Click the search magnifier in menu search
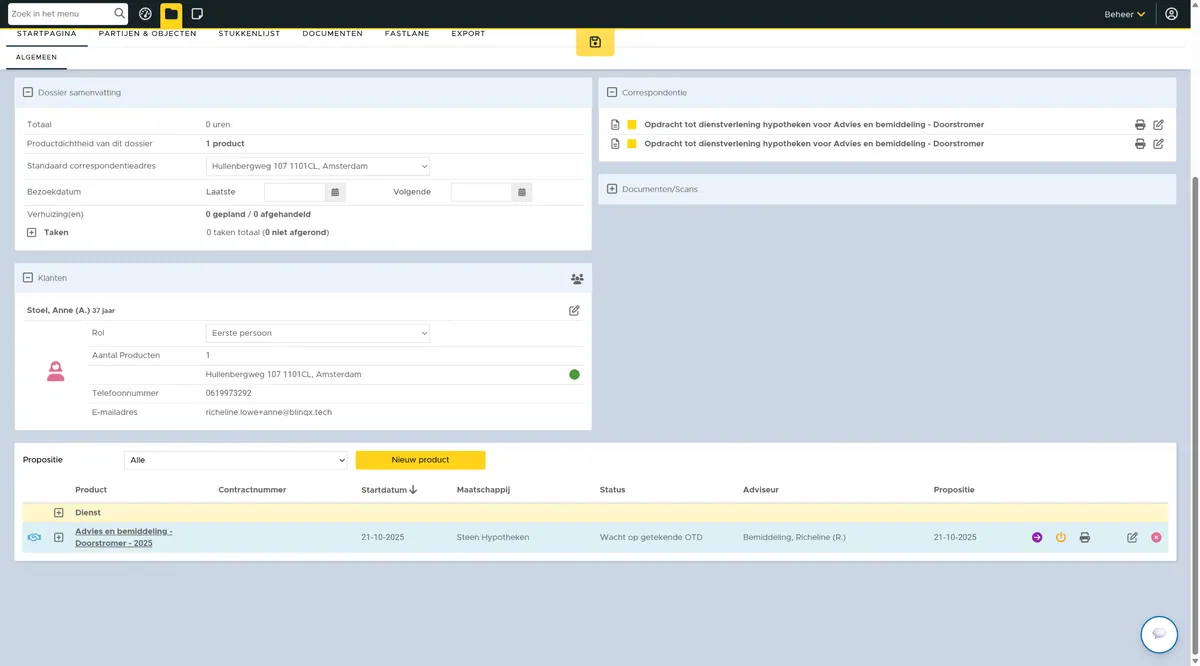The image size is (1200, 666). tap(120, 14)
